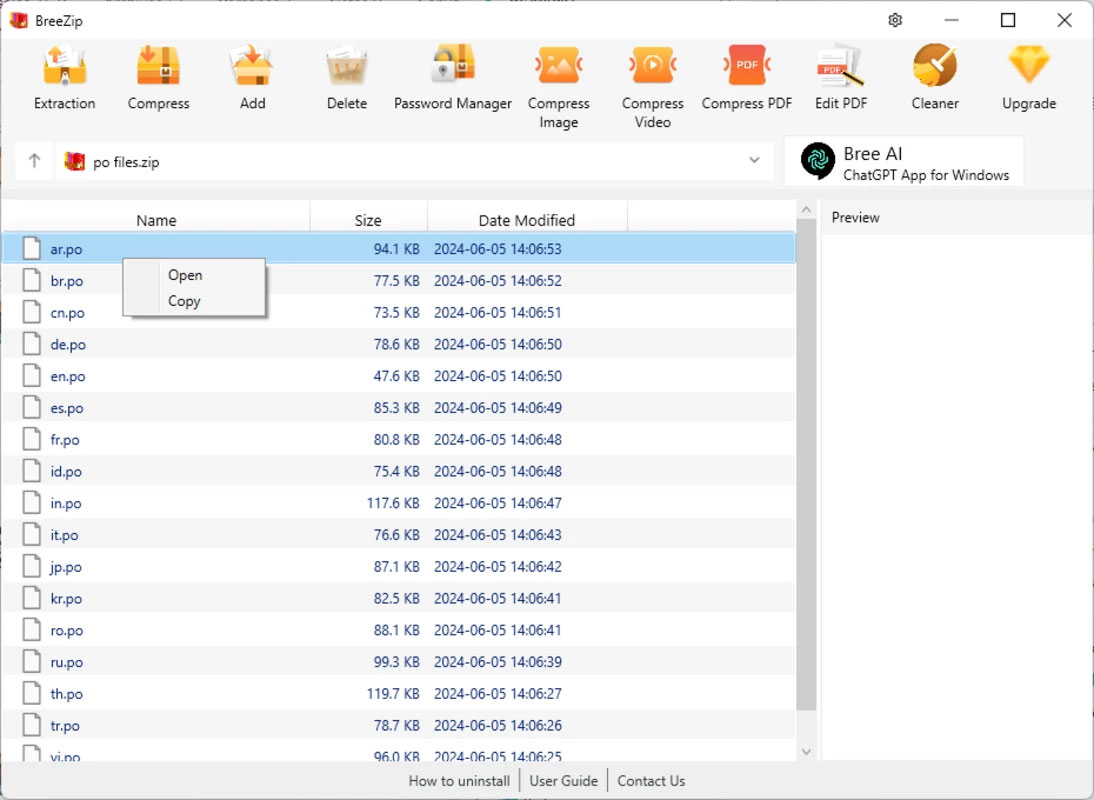Select the th.po file name

[x=66, y=694]
